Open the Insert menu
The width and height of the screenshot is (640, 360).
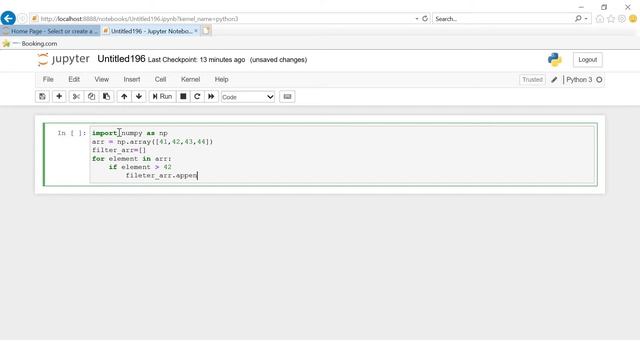tap(132, 80)
